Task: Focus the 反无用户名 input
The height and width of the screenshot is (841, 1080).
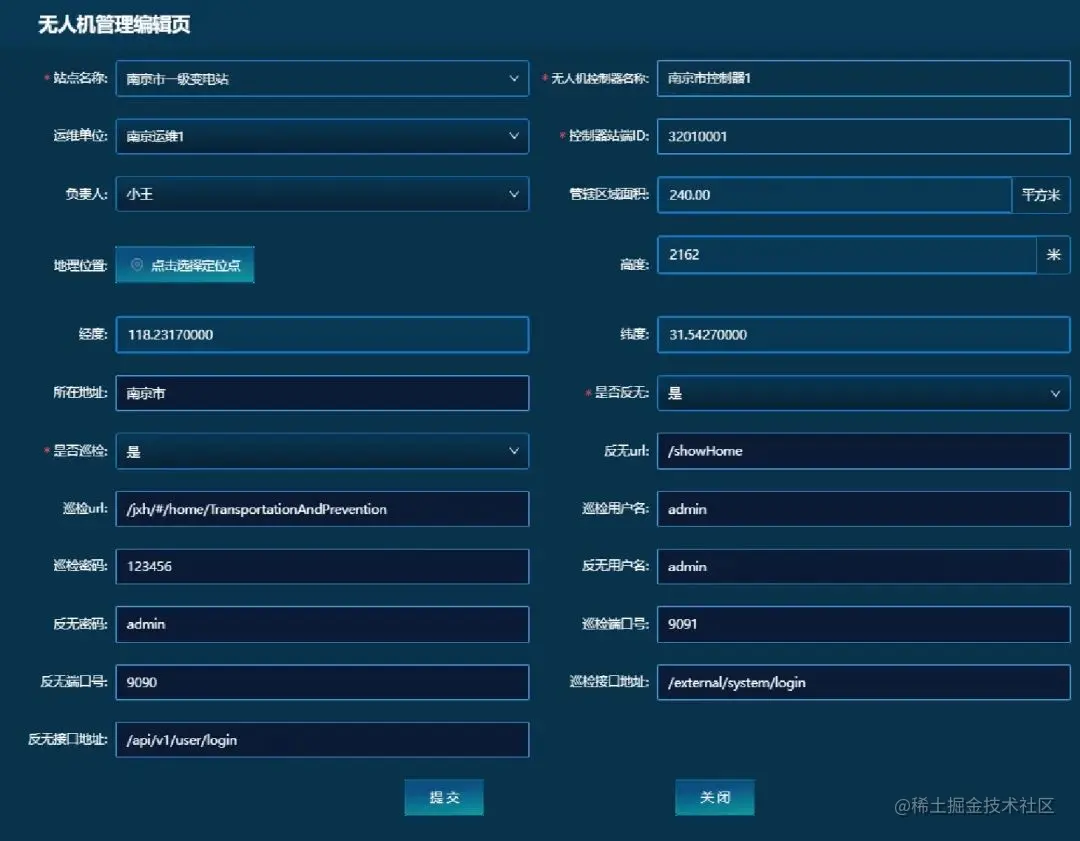Action: (863, 566)
